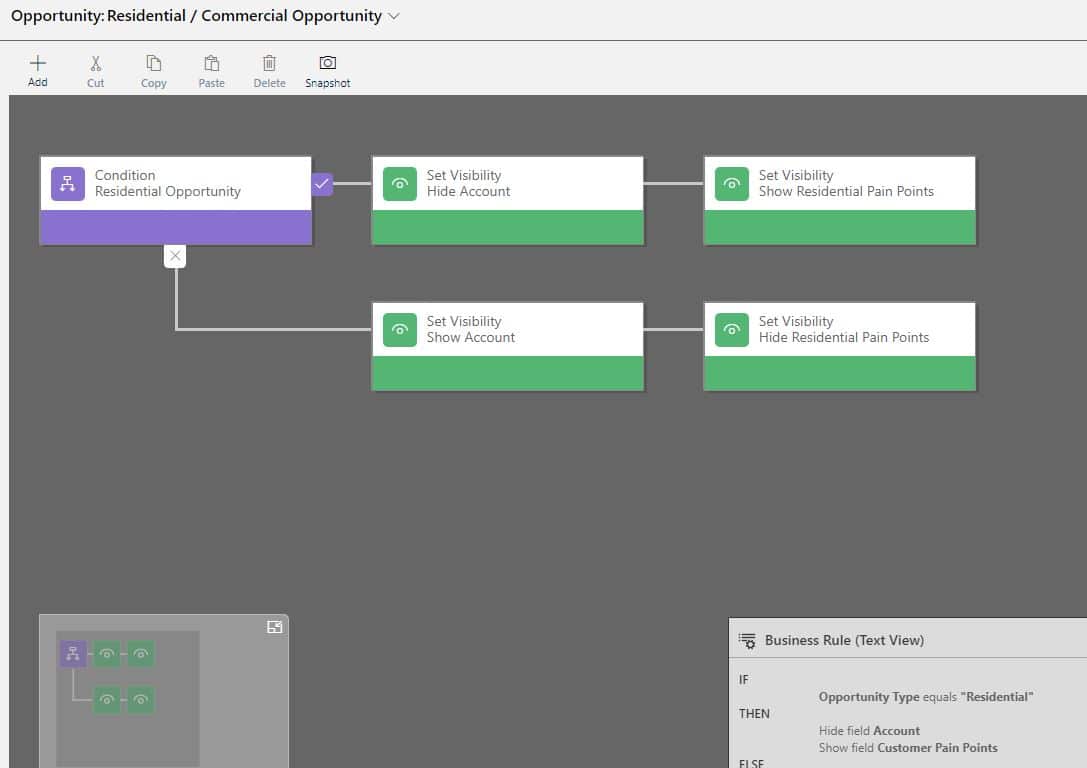Click the Add toolbar button

pos(37,71)
